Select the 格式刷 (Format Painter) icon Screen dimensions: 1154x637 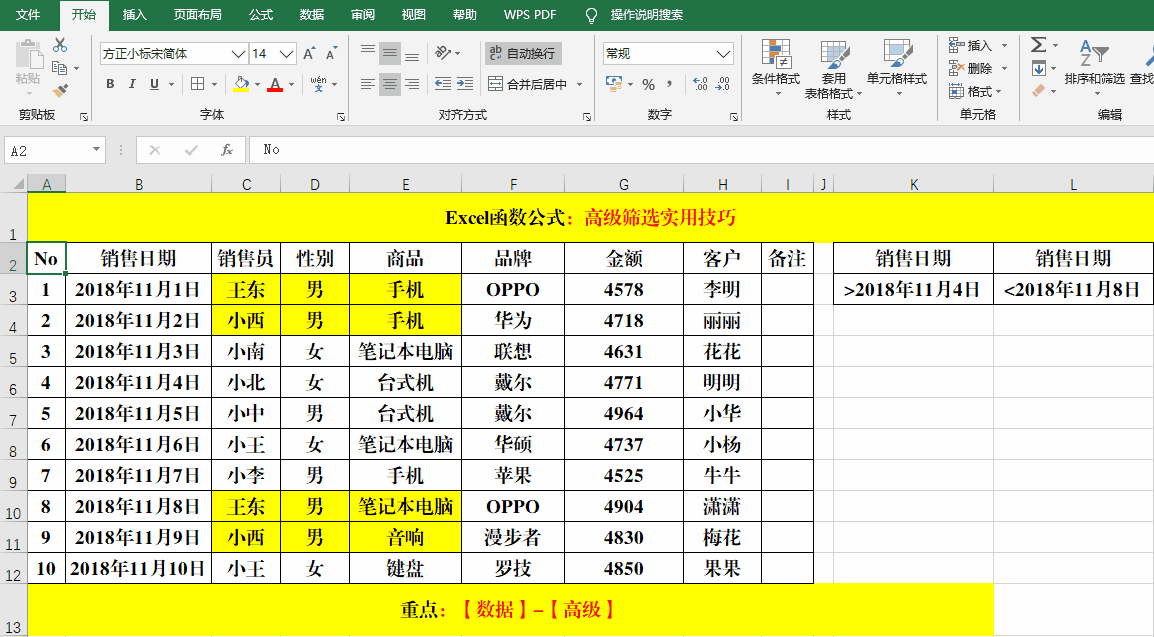[x=60, y=89]
